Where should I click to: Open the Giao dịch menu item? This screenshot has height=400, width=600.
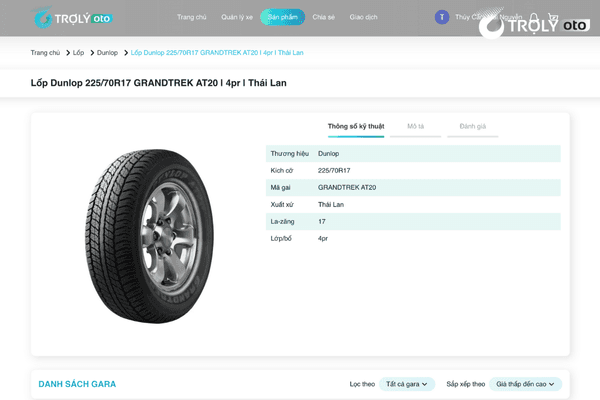pos(363,17)
